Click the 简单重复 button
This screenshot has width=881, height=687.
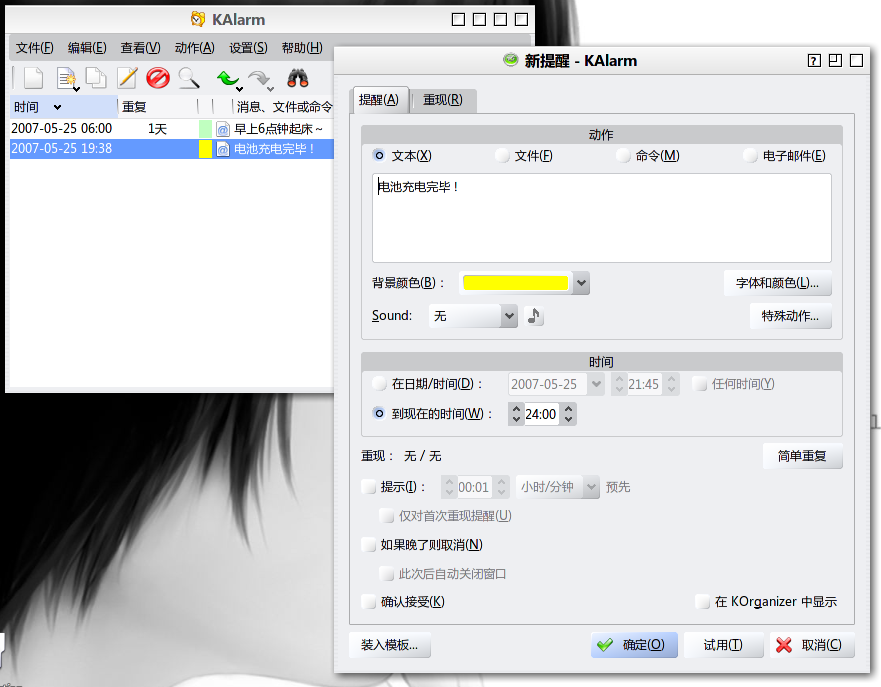pos(802,456)
